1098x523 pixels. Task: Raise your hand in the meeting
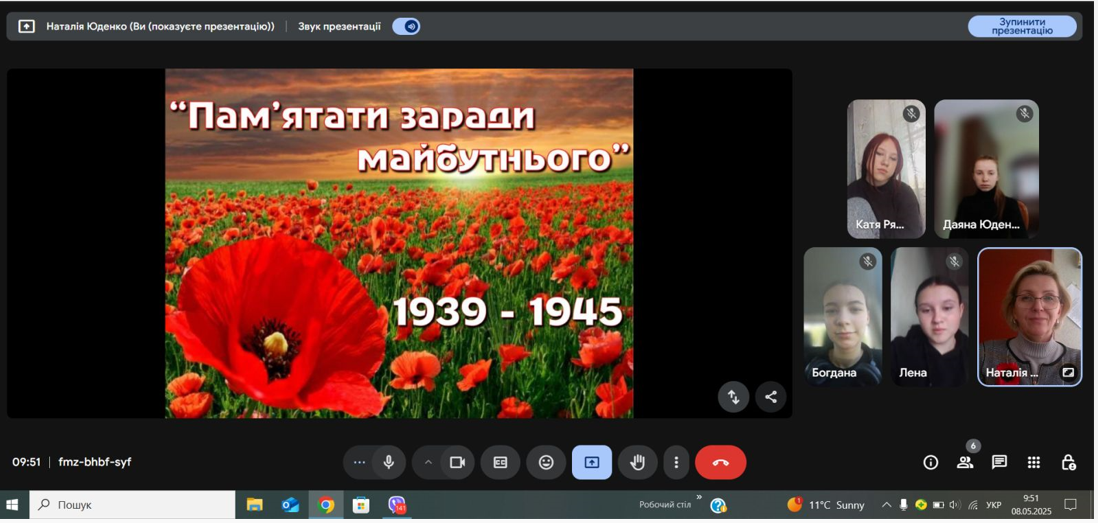[x=637, y=462]
